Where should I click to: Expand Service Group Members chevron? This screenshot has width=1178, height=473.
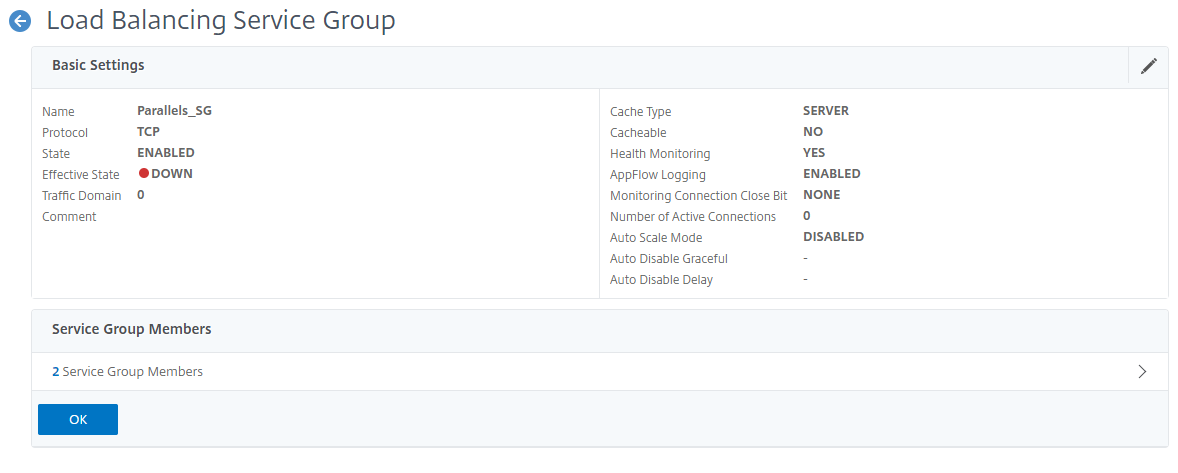[1142, 372]
